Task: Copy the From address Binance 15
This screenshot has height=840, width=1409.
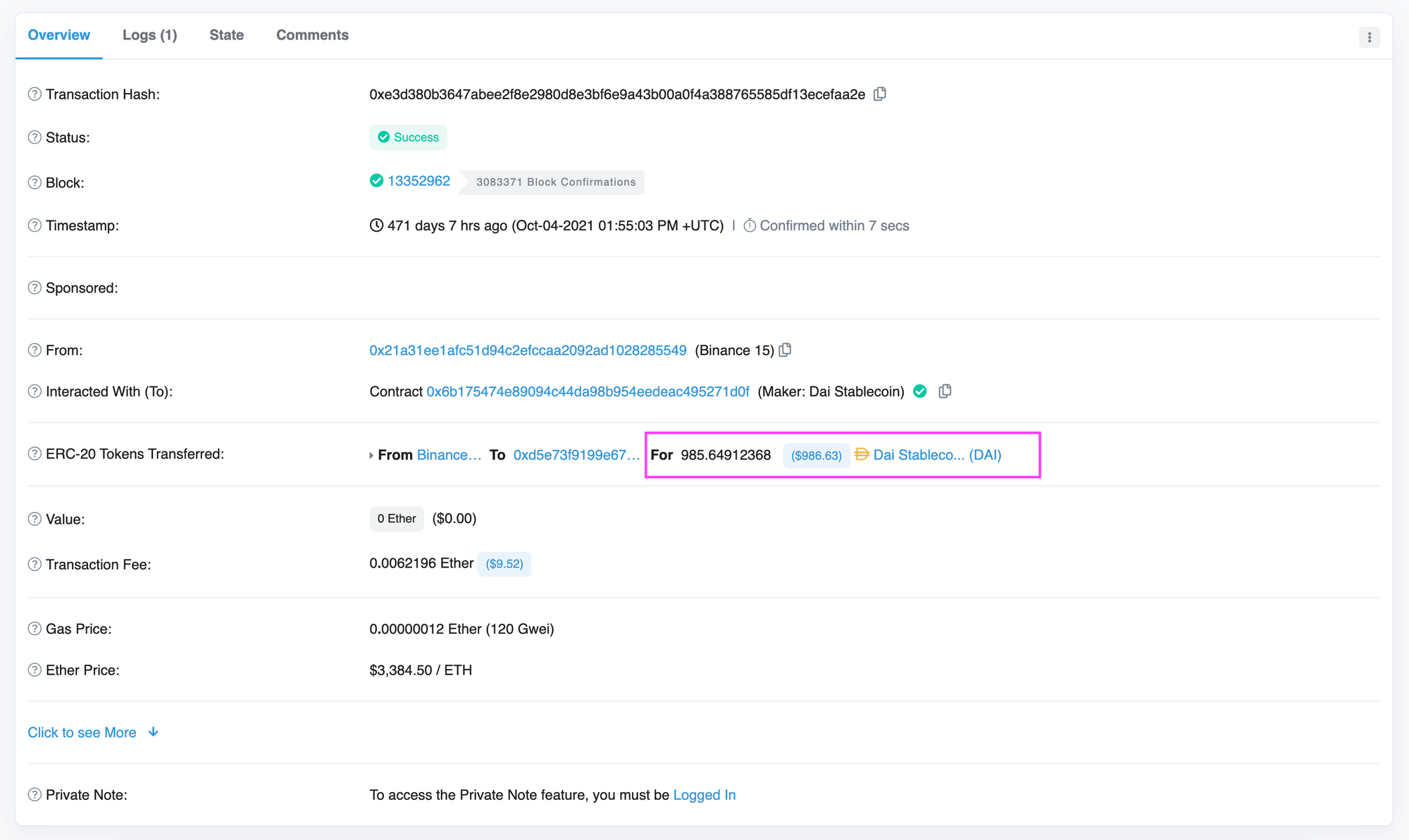Action: (786, 350)
